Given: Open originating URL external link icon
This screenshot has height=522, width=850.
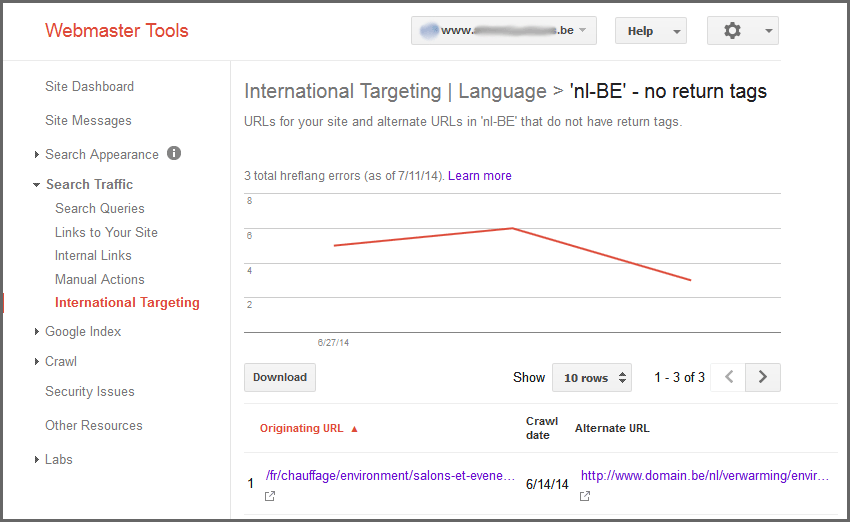Looking at the screenshot, I should click(269, 496).
